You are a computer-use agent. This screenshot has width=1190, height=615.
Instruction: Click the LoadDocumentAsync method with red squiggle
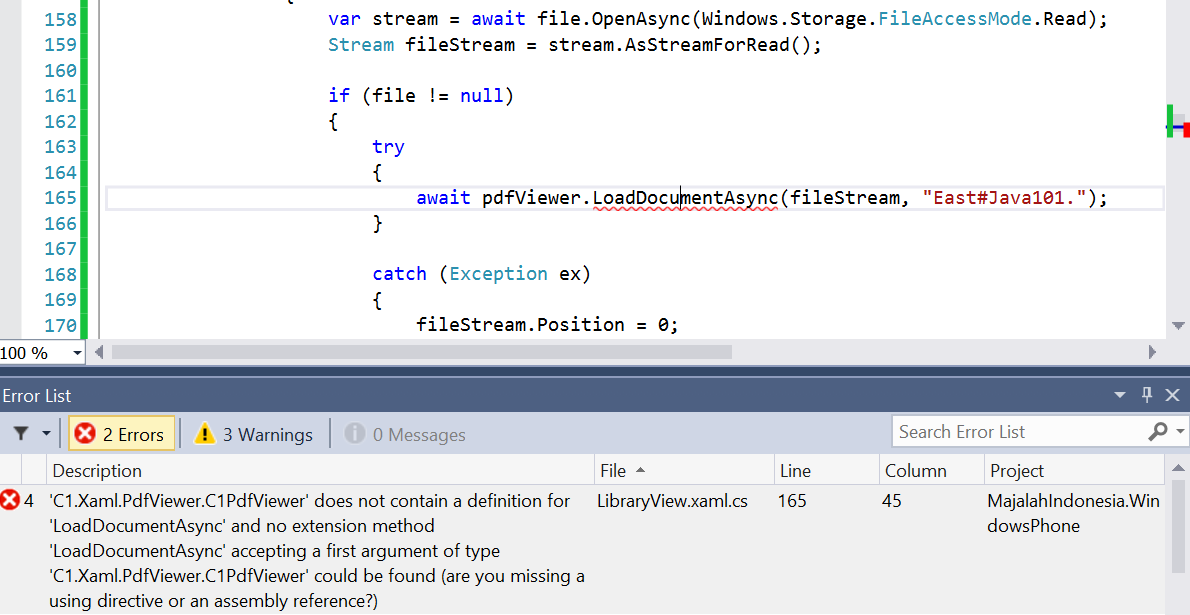[x=685, y=198]
